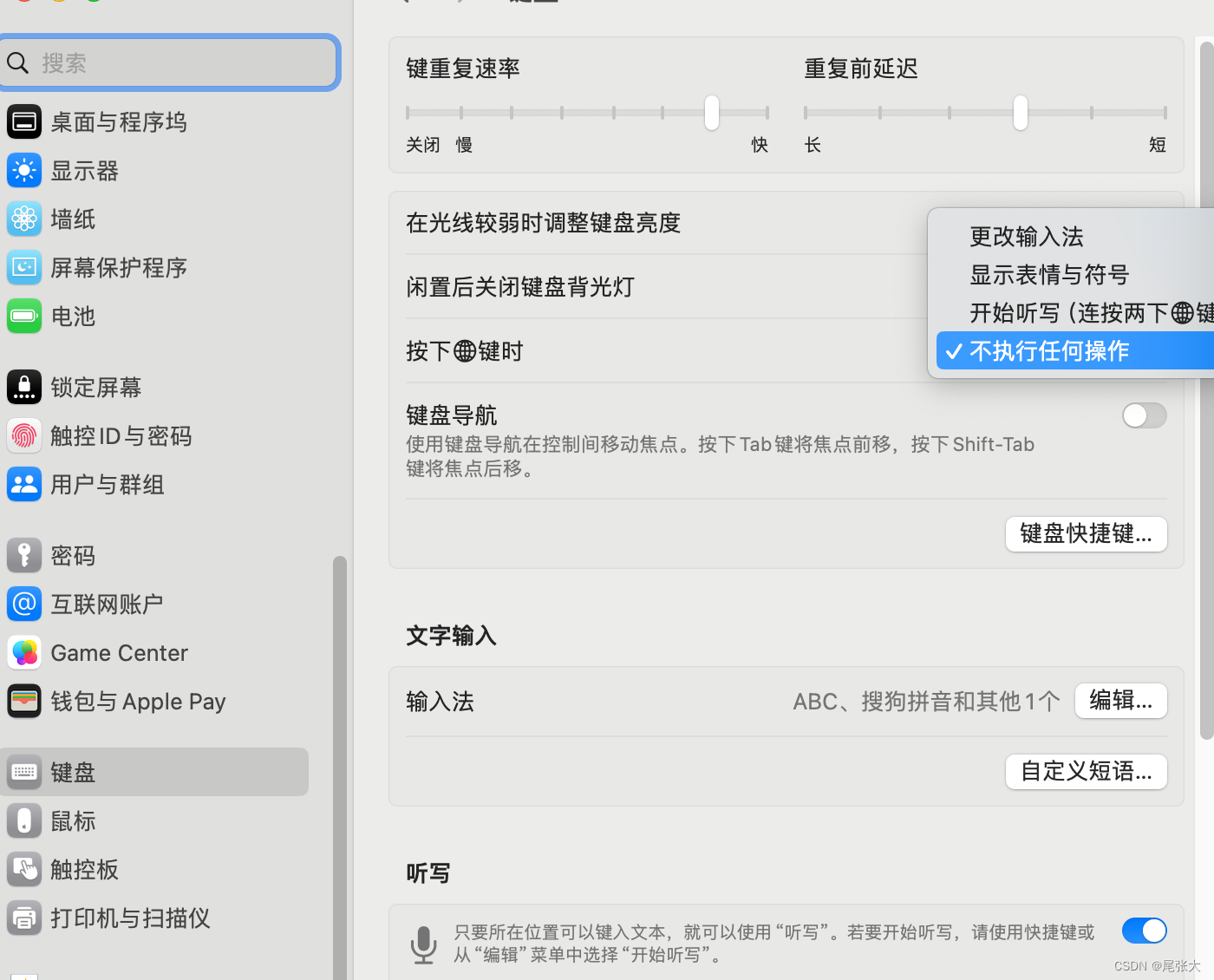Open the Game Center settings
The height and width of the screenshot is (980, 1214).
pos(119,652)
